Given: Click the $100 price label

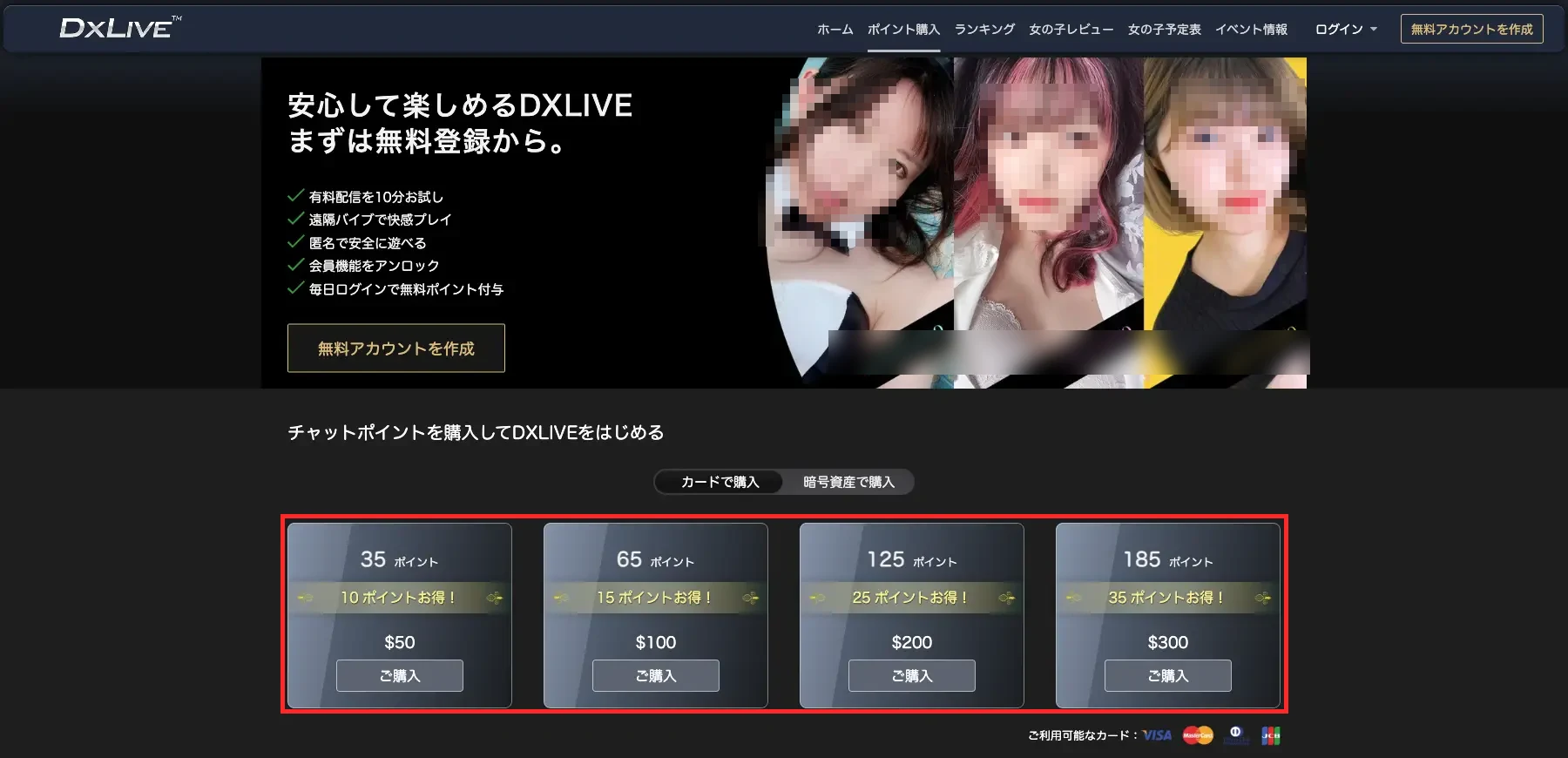Looking at the screenshot, I should (656, 642).
